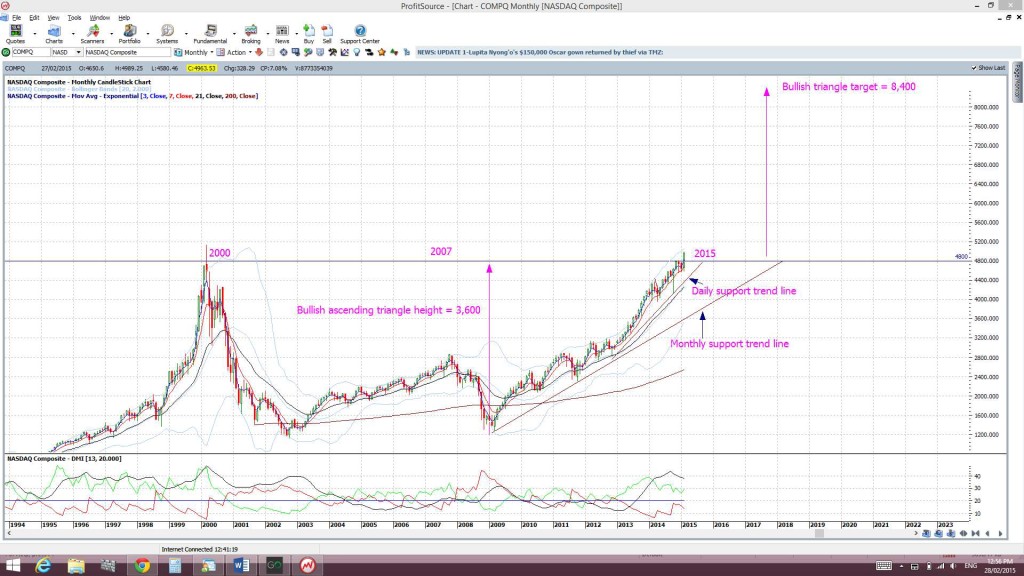Open the Edit menu
This screenshot has height=576, width=1024.
coord(34,18)
